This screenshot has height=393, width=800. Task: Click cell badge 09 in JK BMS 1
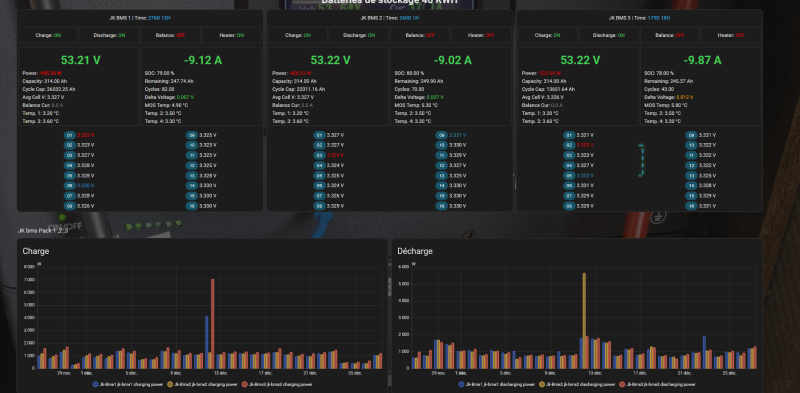click(x=191, y=135)
